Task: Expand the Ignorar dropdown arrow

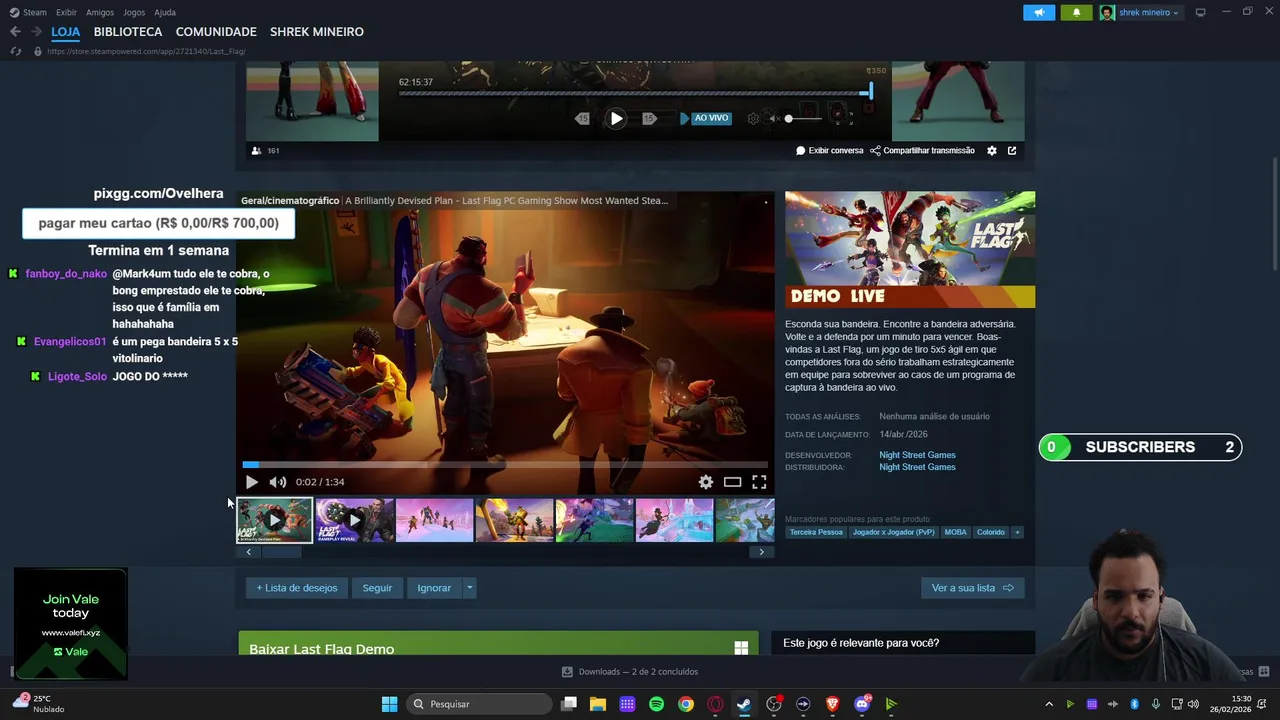Action: (x=469, y=588)
